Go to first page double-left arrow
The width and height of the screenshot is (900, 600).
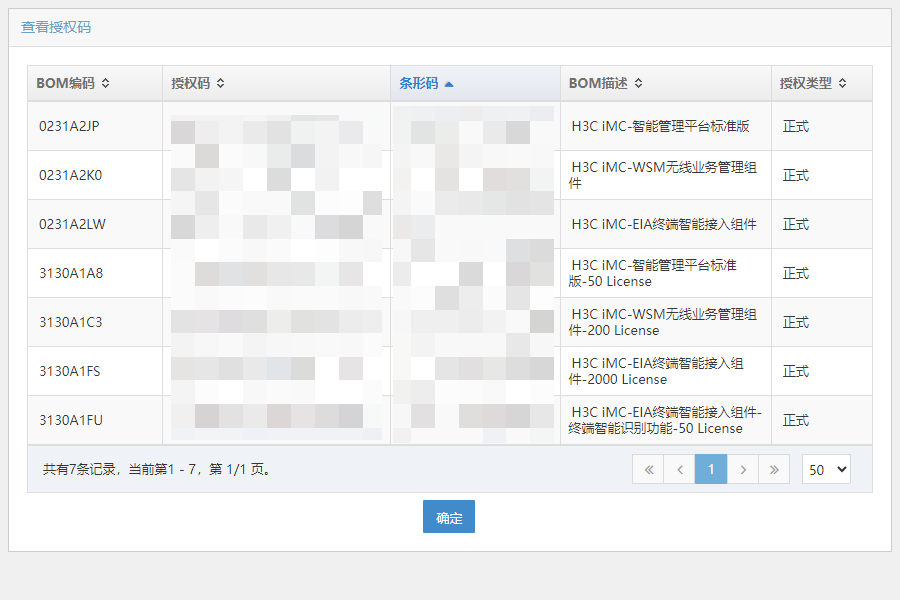(x=648, y=469)
